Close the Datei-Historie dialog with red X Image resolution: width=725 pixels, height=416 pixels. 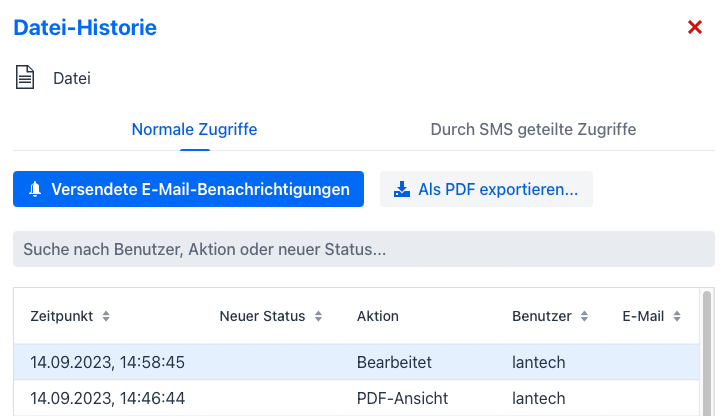[x=695, y=28]
